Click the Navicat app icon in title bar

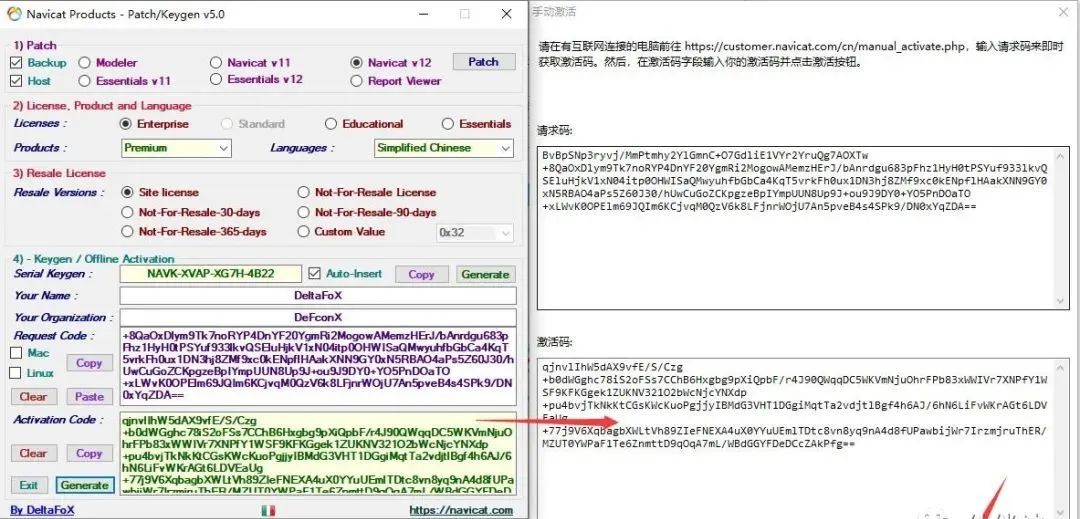(x=12, y=14)
